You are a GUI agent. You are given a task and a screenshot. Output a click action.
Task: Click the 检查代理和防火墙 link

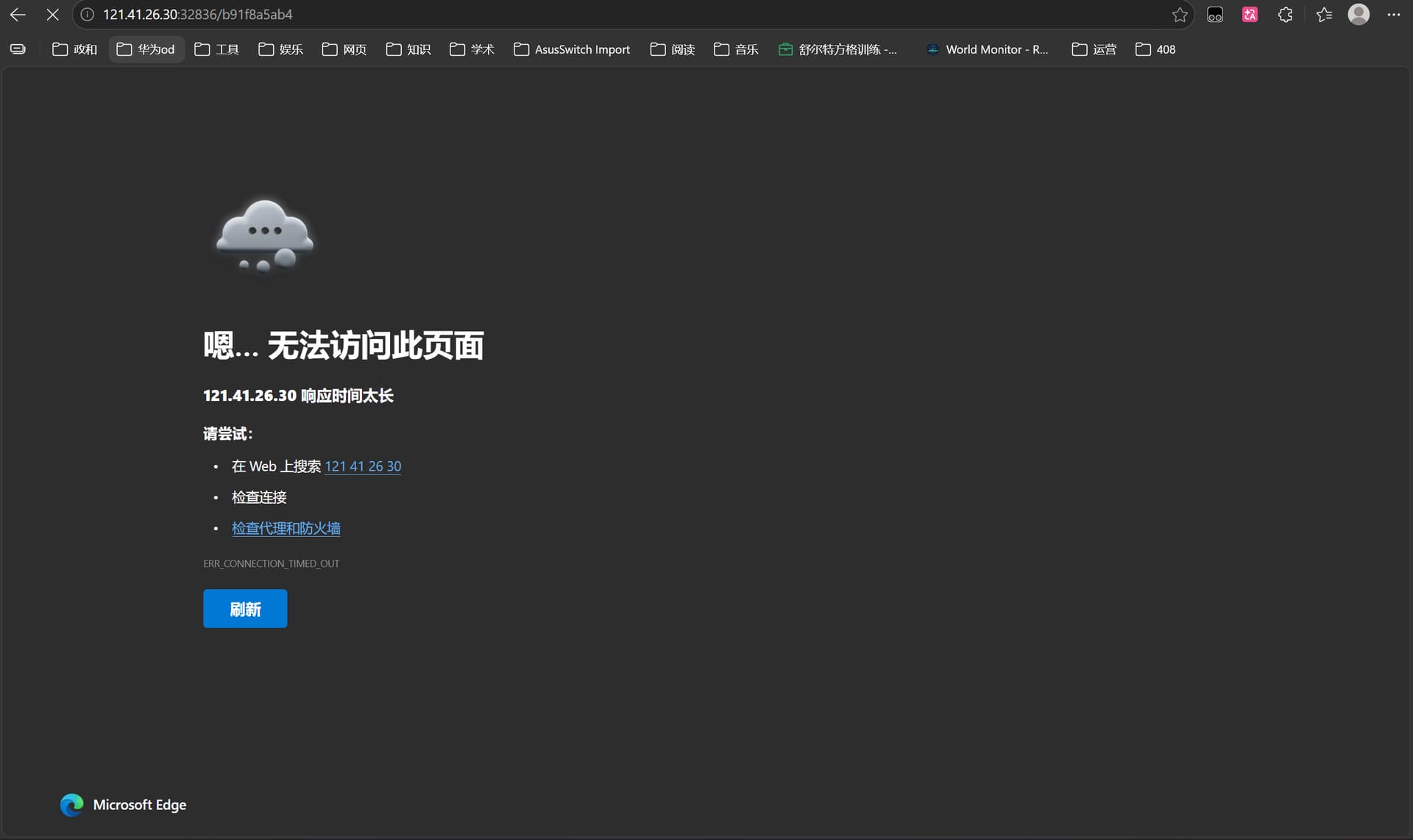pyautogui.click(x=286, y=528)
